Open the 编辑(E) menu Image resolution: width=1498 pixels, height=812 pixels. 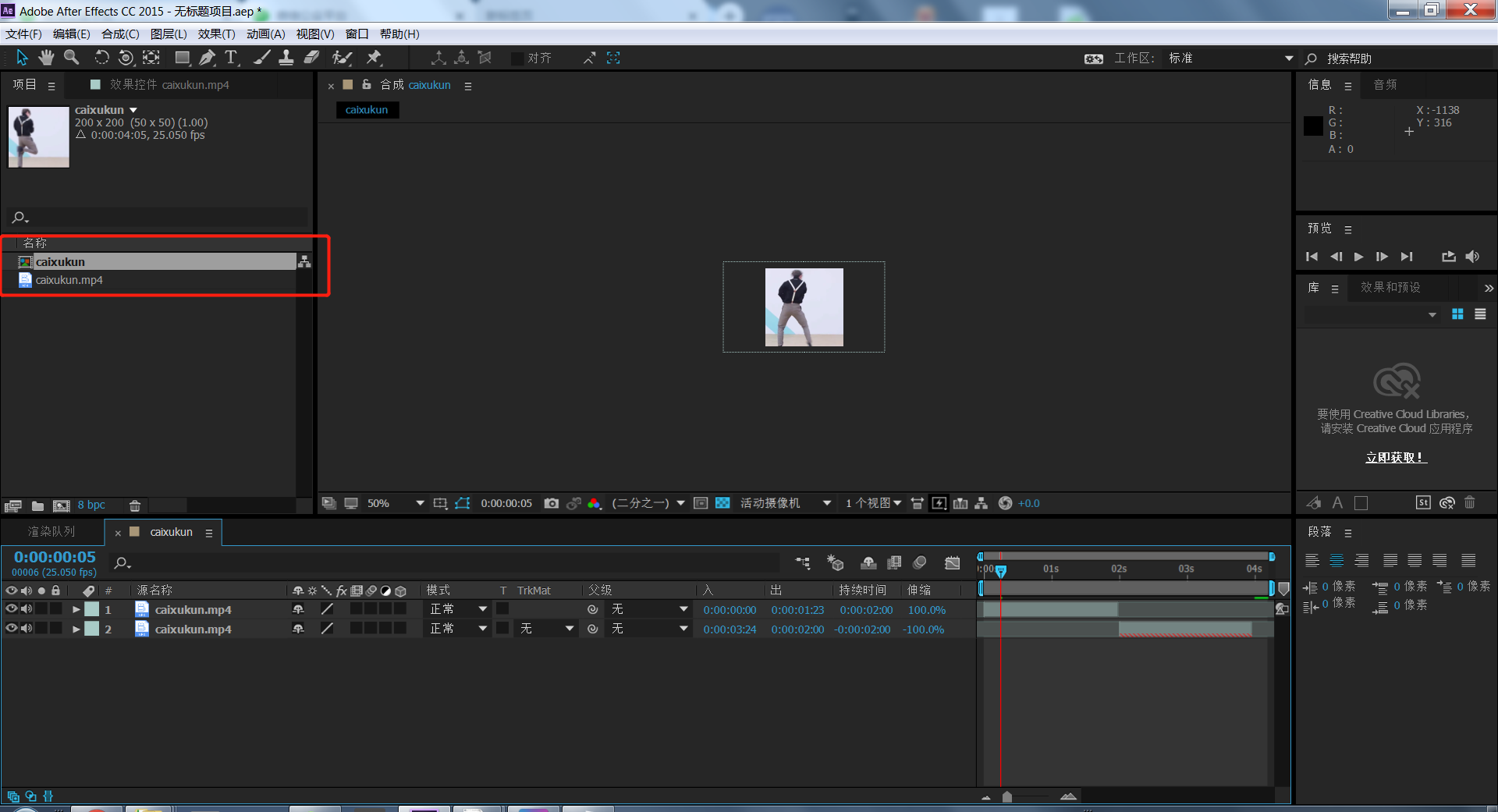click(71, 34)
